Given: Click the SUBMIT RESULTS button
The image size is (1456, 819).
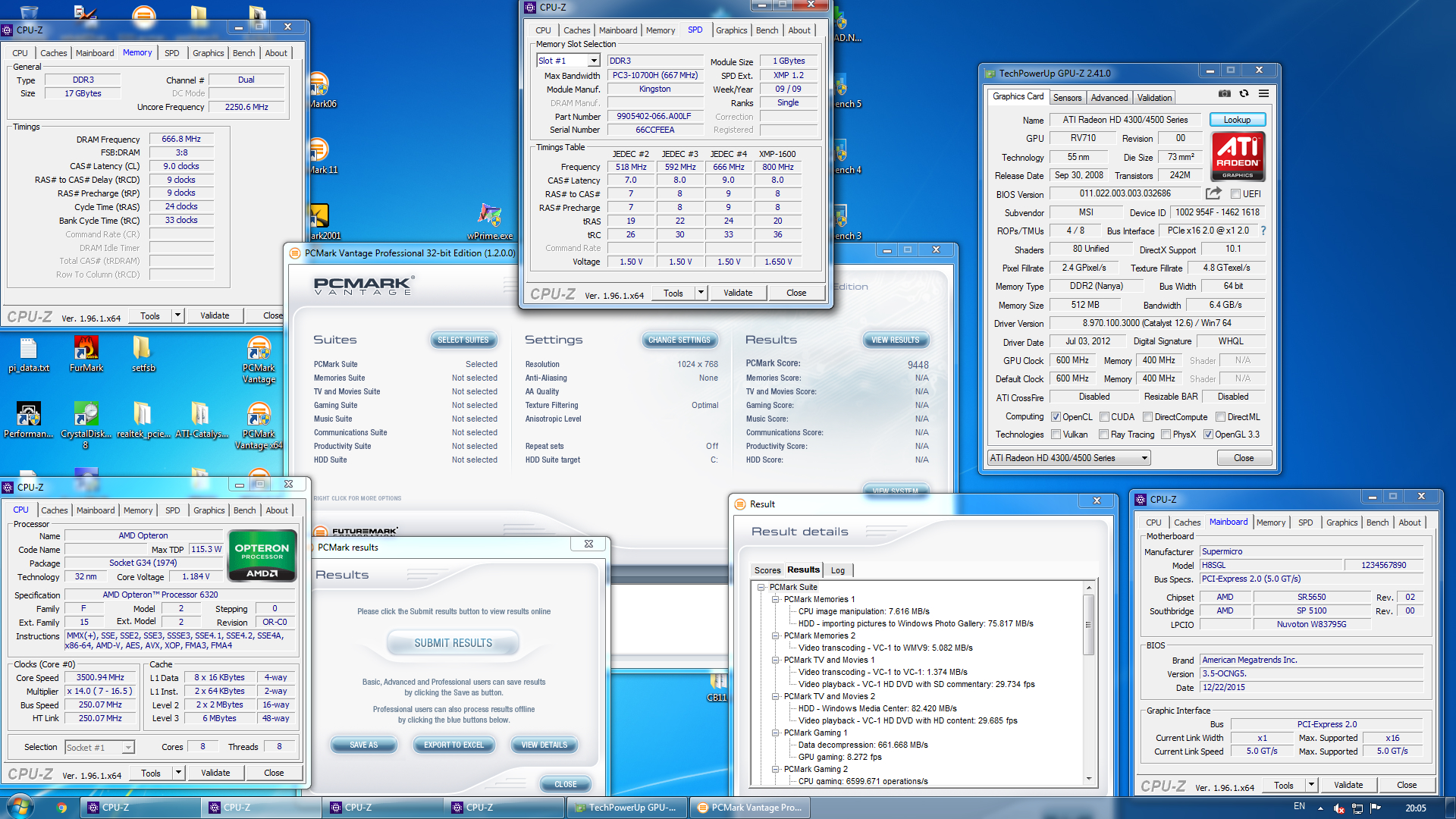Looking at the screenshot, I should tap(453, 643).
